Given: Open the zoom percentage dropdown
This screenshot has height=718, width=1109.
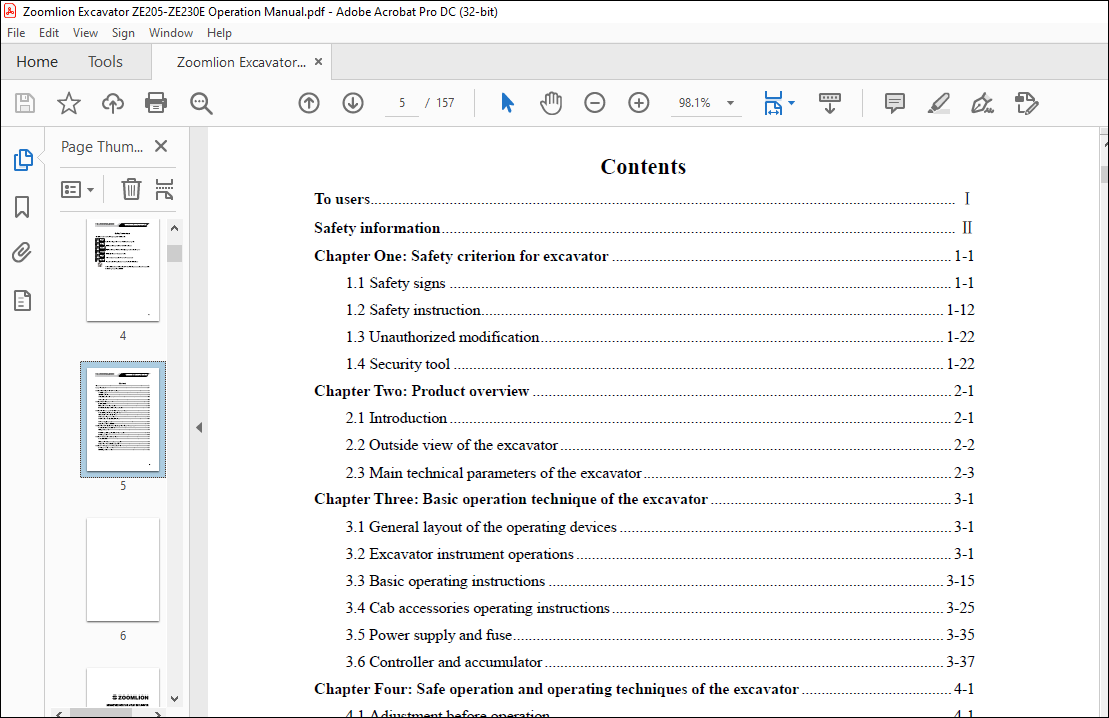Looking at the screenshot, I should click(730, 103).
